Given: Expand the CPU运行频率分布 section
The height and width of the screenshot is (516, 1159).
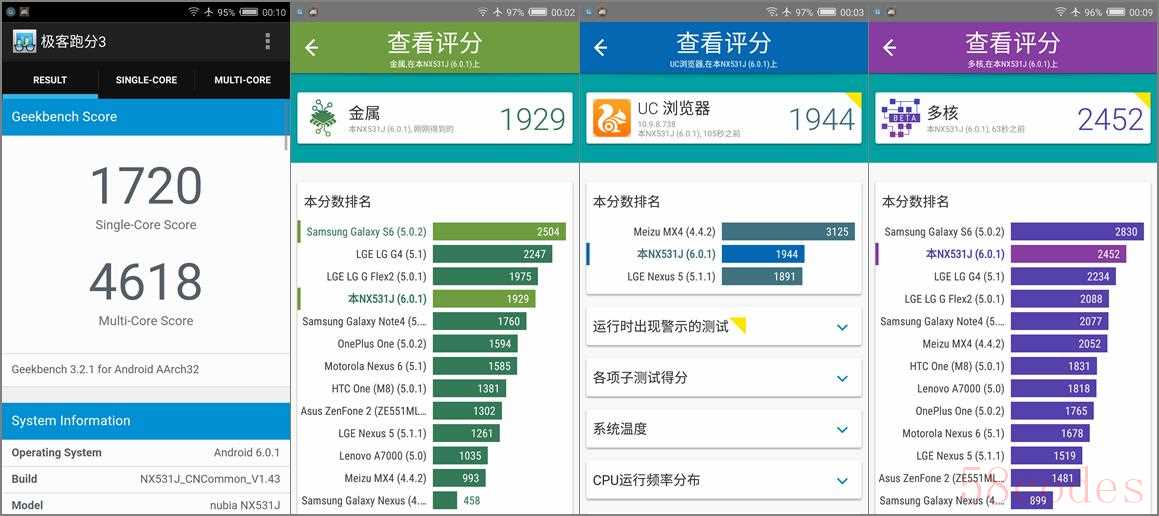Looking at the screenshot, I should 842,481.
